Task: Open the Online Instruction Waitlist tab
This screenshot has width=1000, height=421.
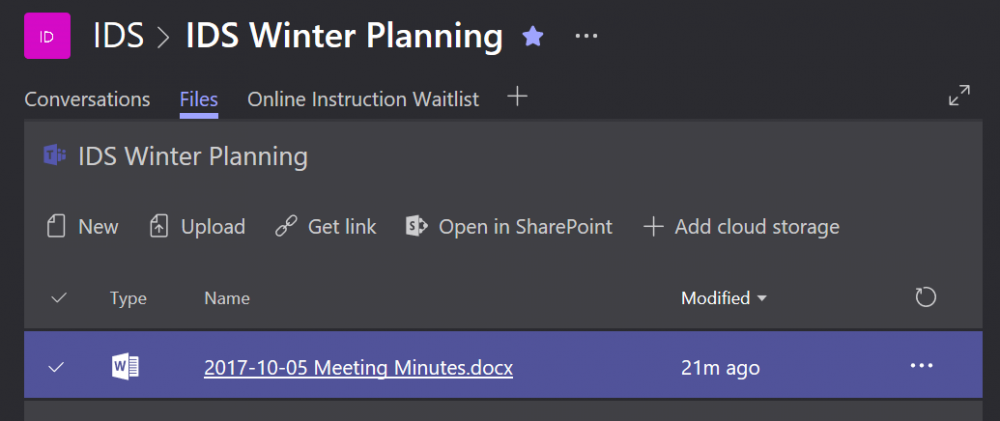Action: tap(363, 100)
